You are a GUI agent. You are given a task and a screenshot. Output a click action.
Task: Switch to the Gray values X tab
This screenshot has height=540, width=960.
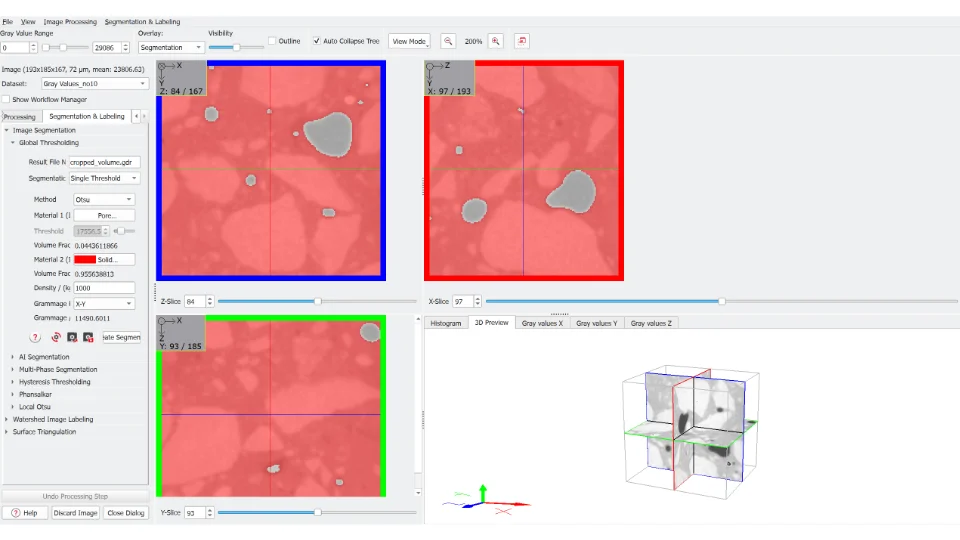click(x=542, y=323)
